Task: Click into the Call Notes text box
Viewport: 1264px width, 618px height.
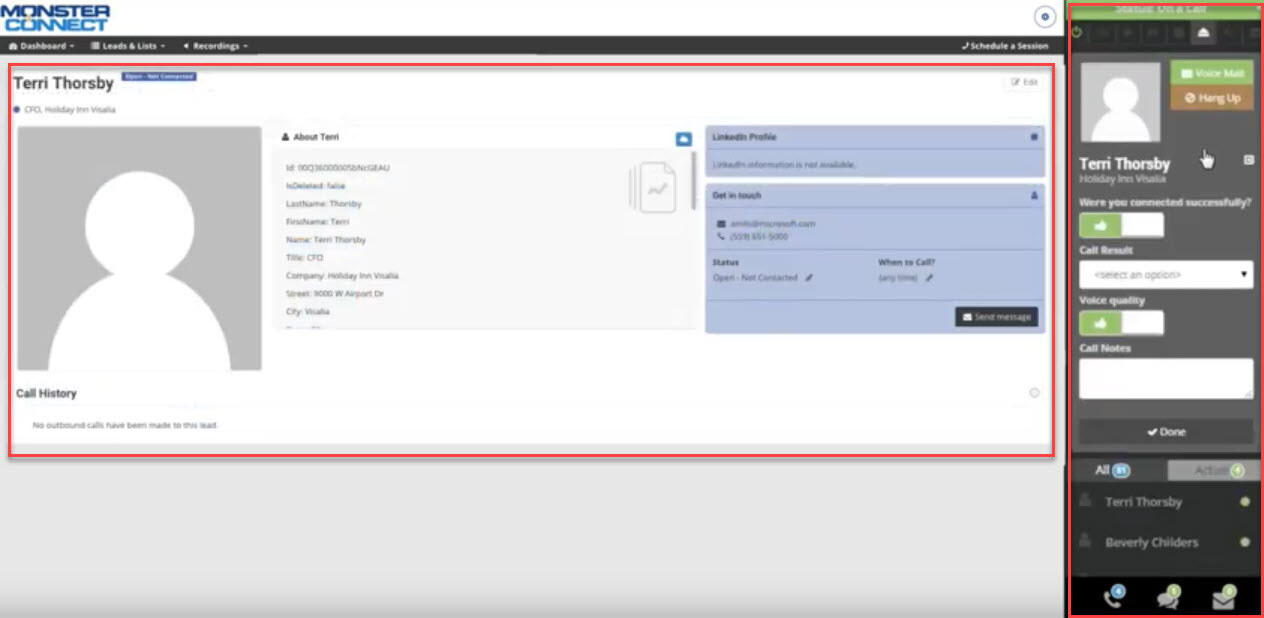Action: [x=1166, y=378]
